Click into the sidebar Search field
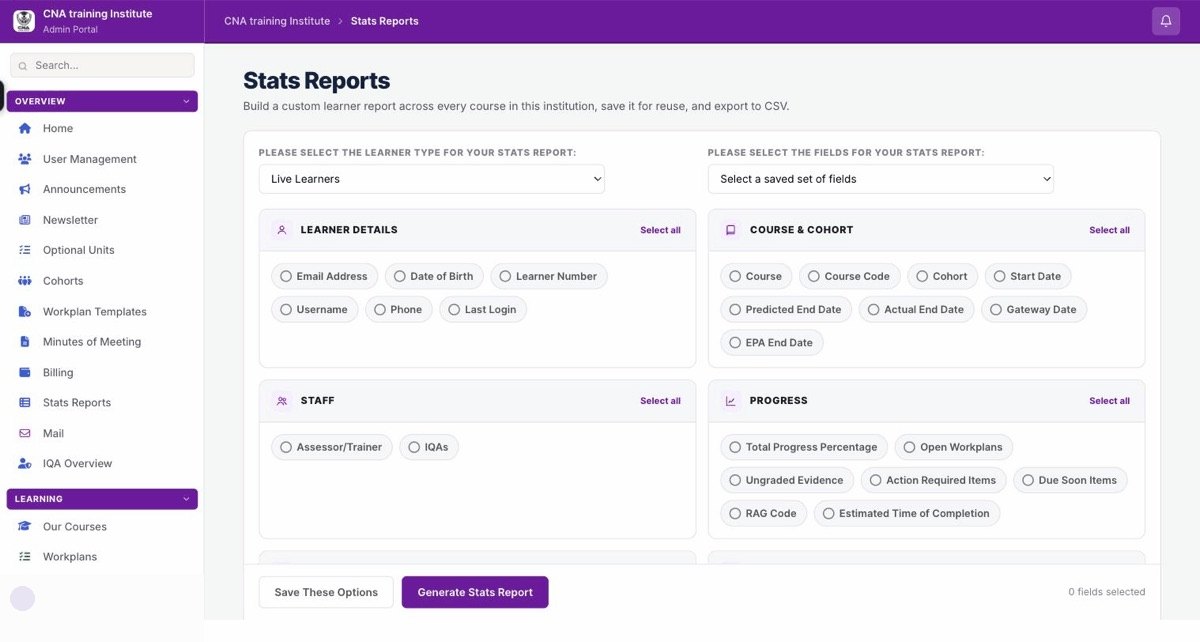Viewport: 1200px width, 642px height. 102,65
